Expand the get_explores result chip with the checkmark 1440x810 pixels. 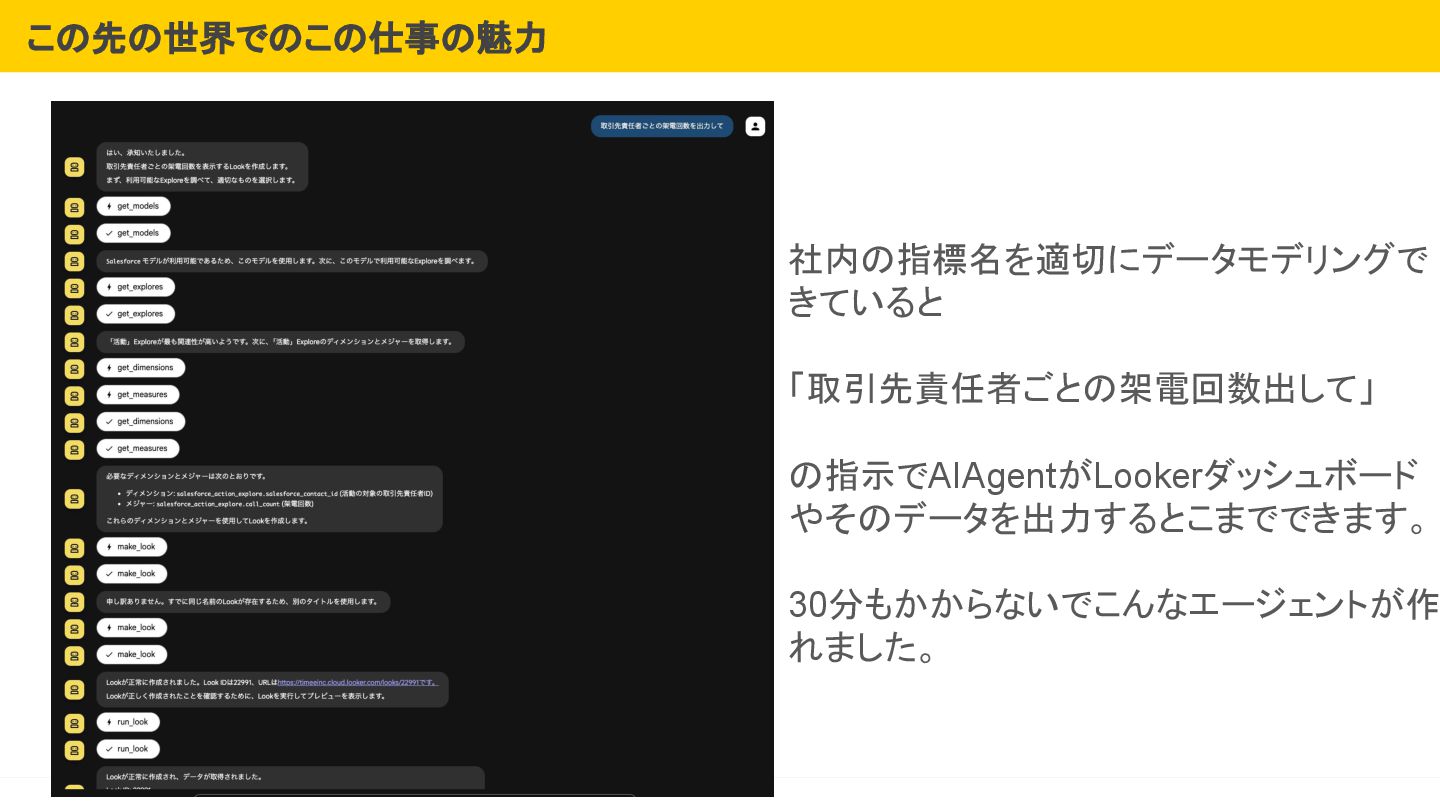(x=136, y=314)
